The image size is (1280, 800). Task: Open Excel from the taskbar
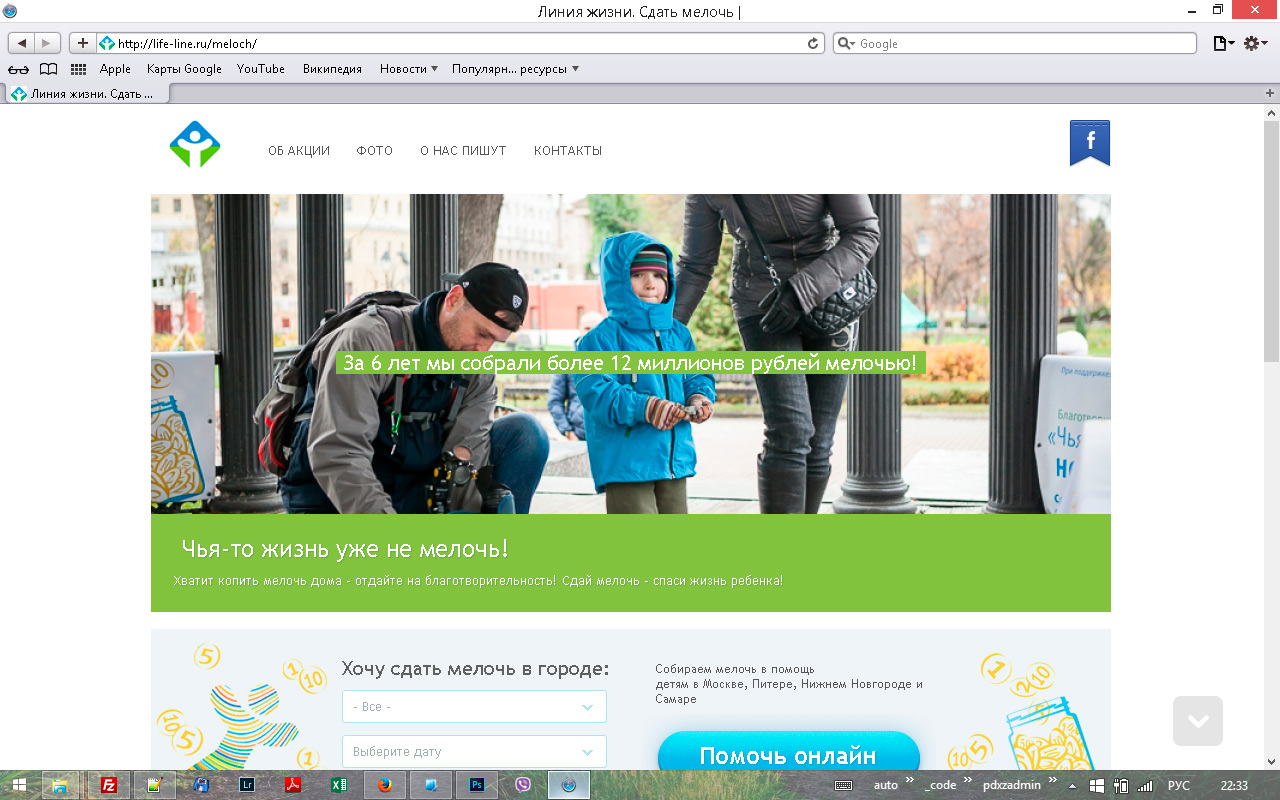click(x=339, y=785)
